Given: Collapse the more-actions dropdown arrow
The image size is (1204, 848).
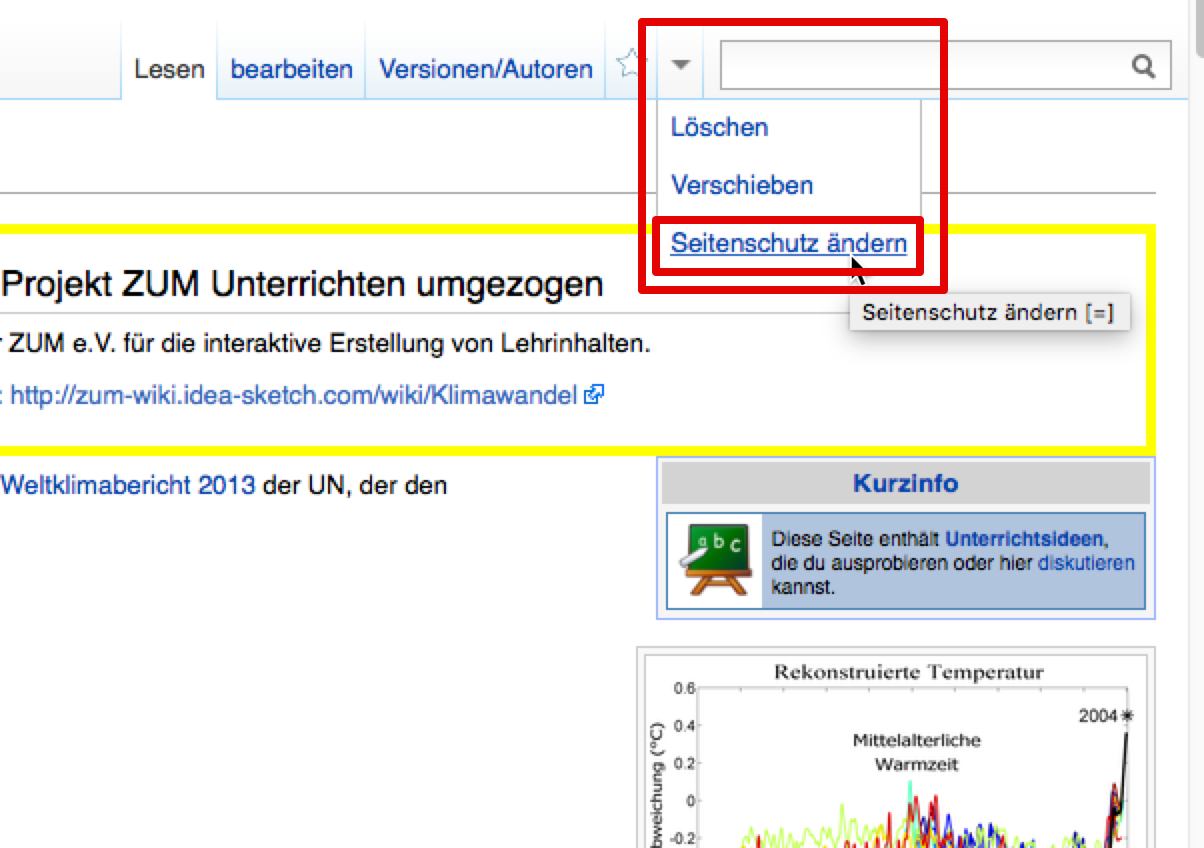Looking at the screenshot, I should pyautogui.click(x=680, y=66).
